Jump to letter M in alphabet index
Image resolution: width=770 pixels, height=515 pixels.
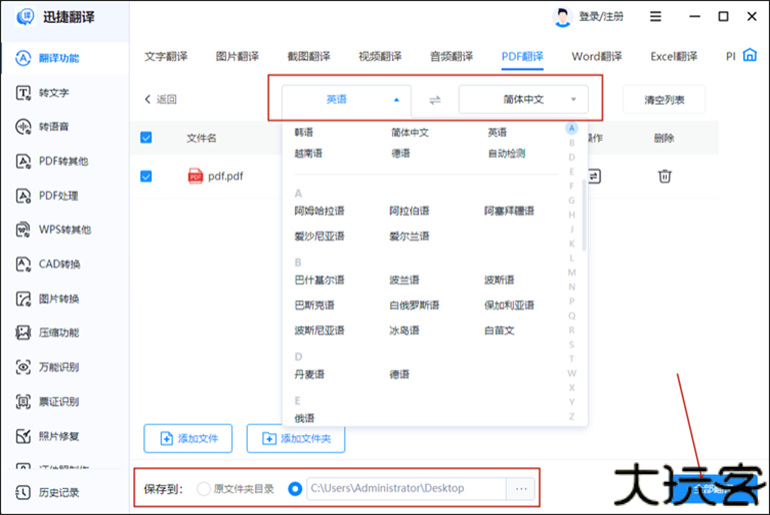coord(572,272)
